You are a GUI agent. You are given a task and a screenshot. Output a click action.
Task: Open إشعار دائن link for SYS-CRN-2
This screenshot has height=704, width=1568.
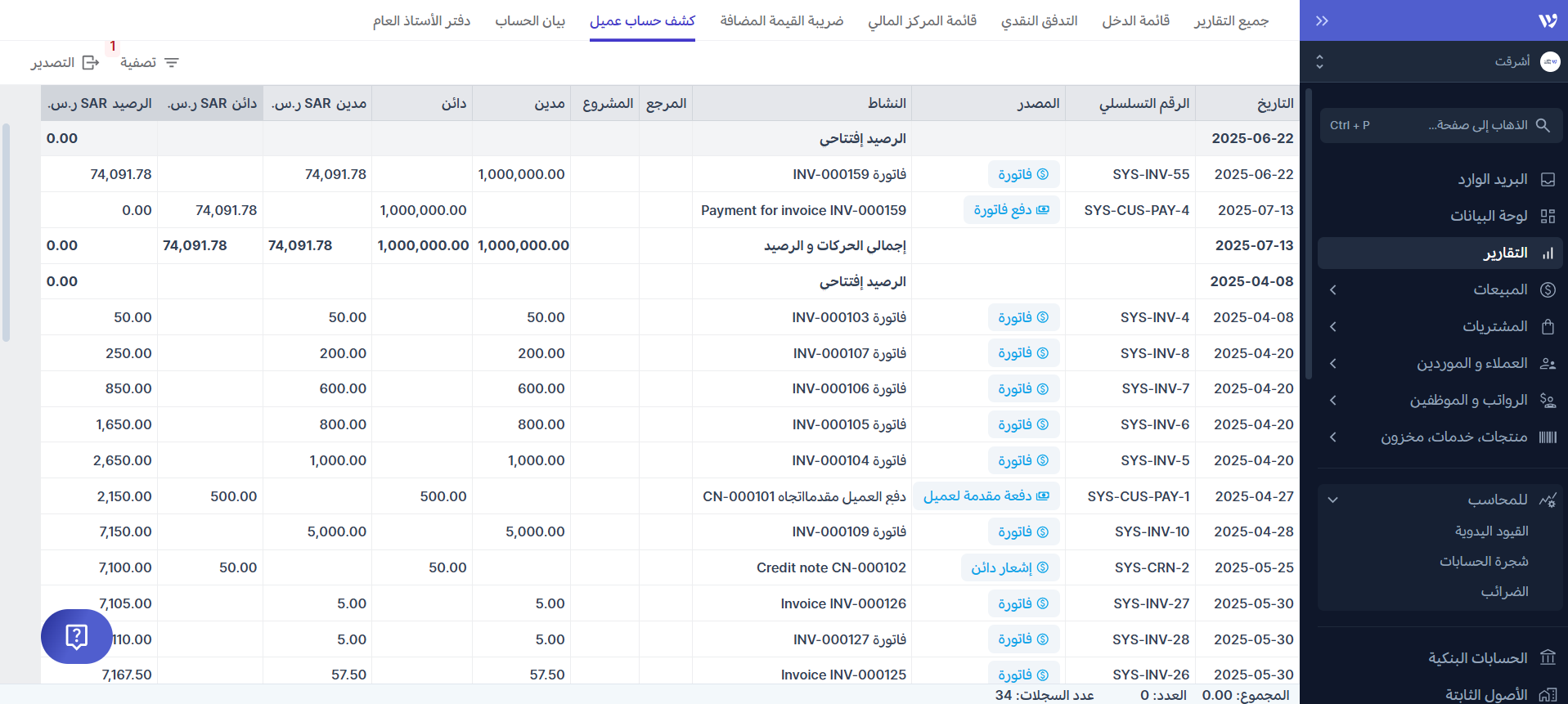pos(1009,567)
